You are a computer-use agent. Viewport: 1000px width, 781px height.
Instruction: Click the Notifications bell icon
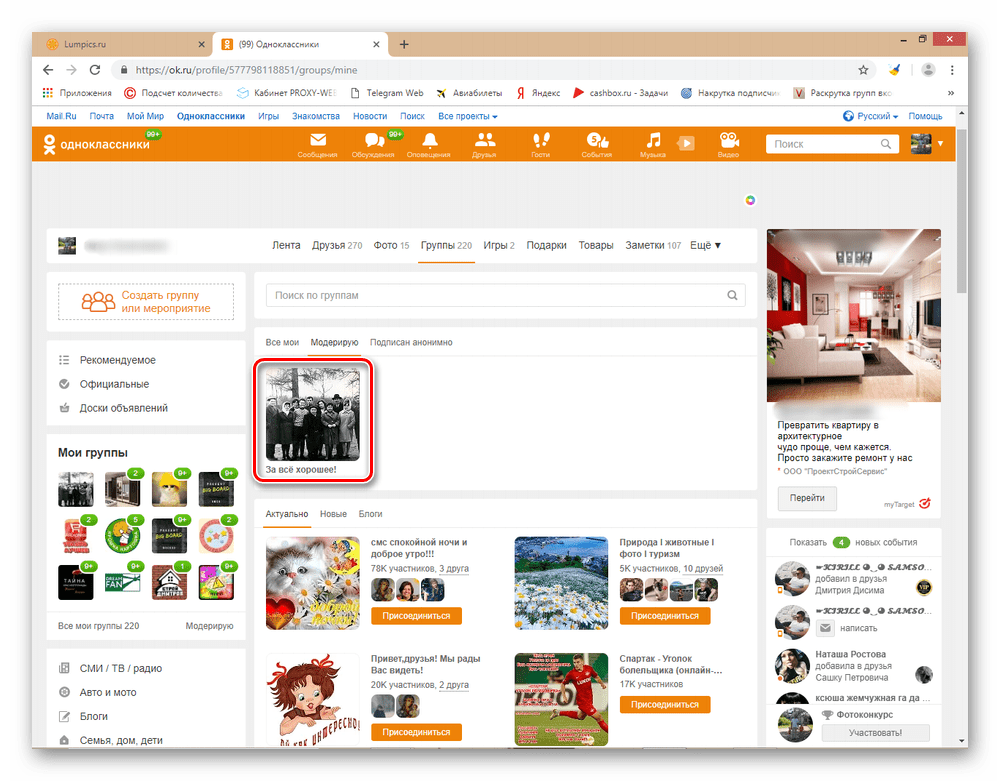(429, 142)
